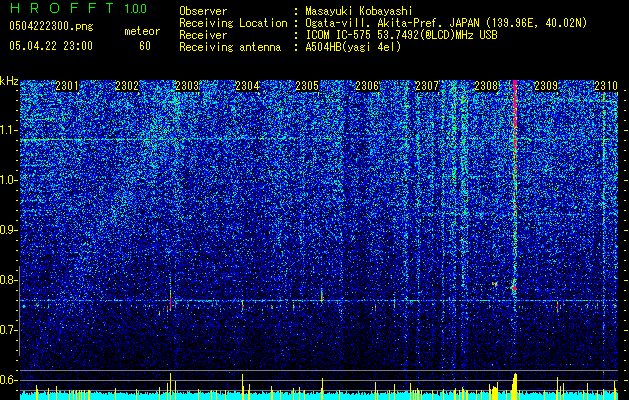Click the strong red meteor echo streak near 2308

[515, 185]
